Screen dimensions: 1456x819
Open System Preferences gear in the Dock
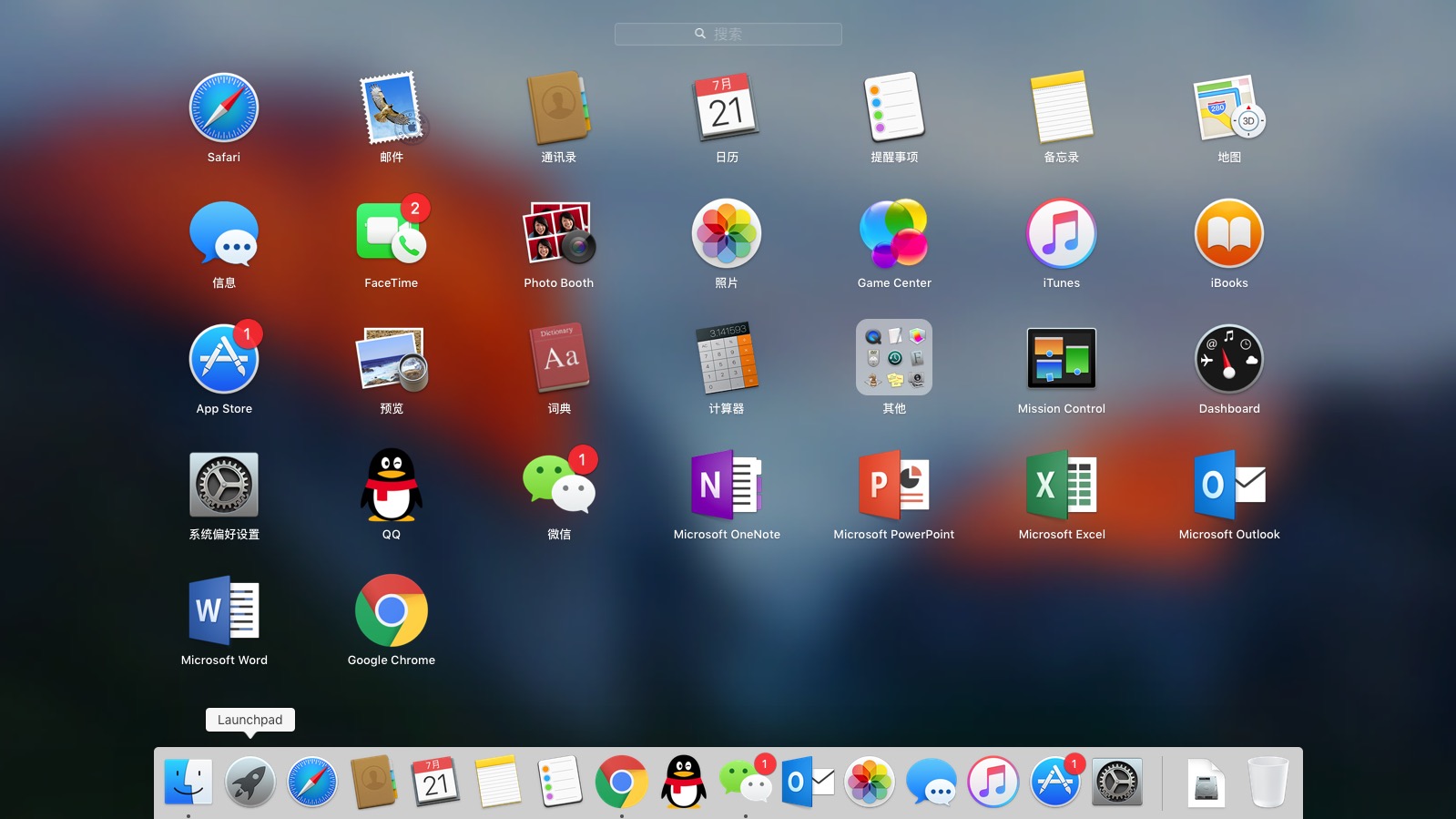click(x=1117, y=782)
